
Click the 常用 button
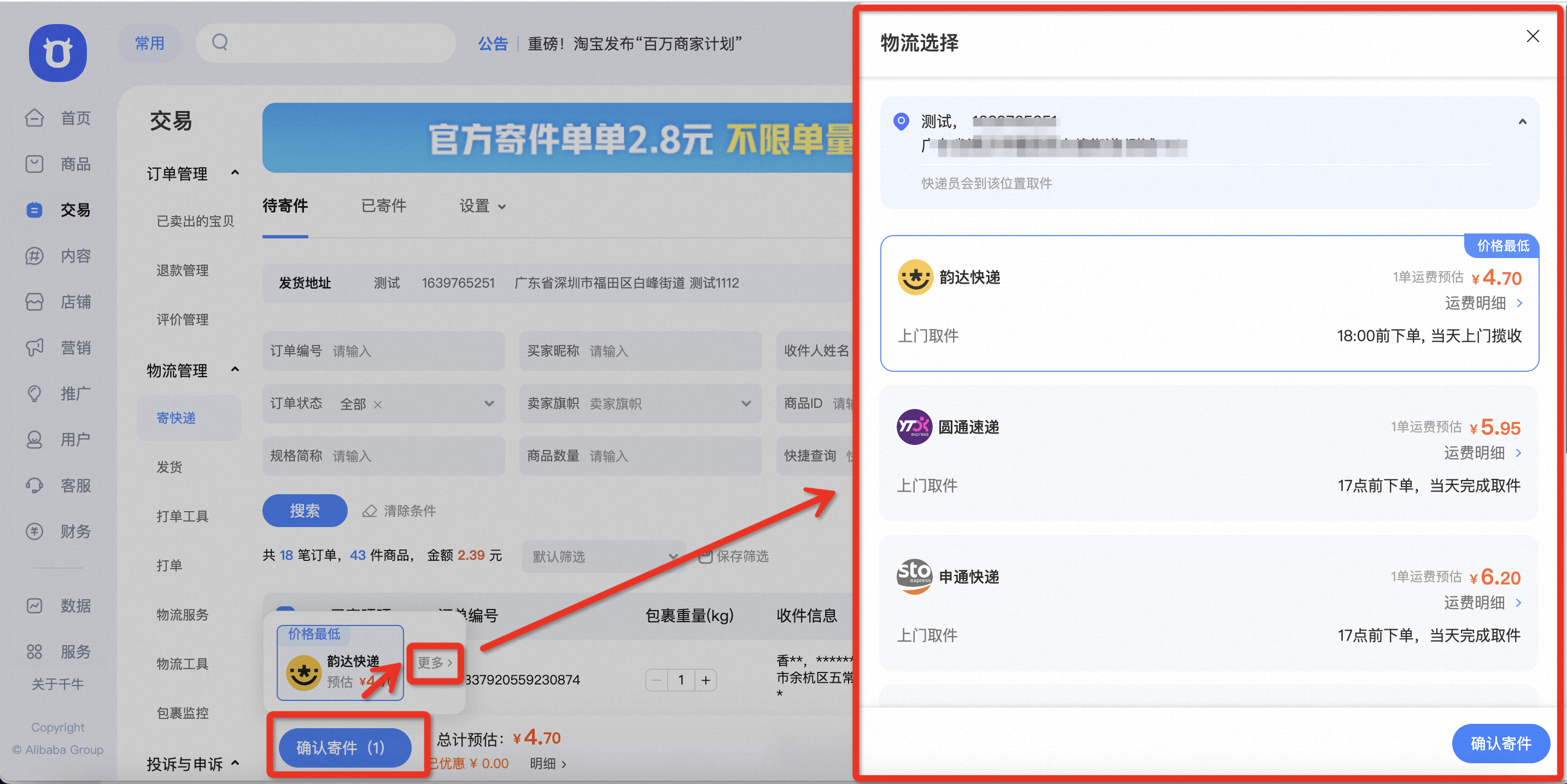coord(150,43)
